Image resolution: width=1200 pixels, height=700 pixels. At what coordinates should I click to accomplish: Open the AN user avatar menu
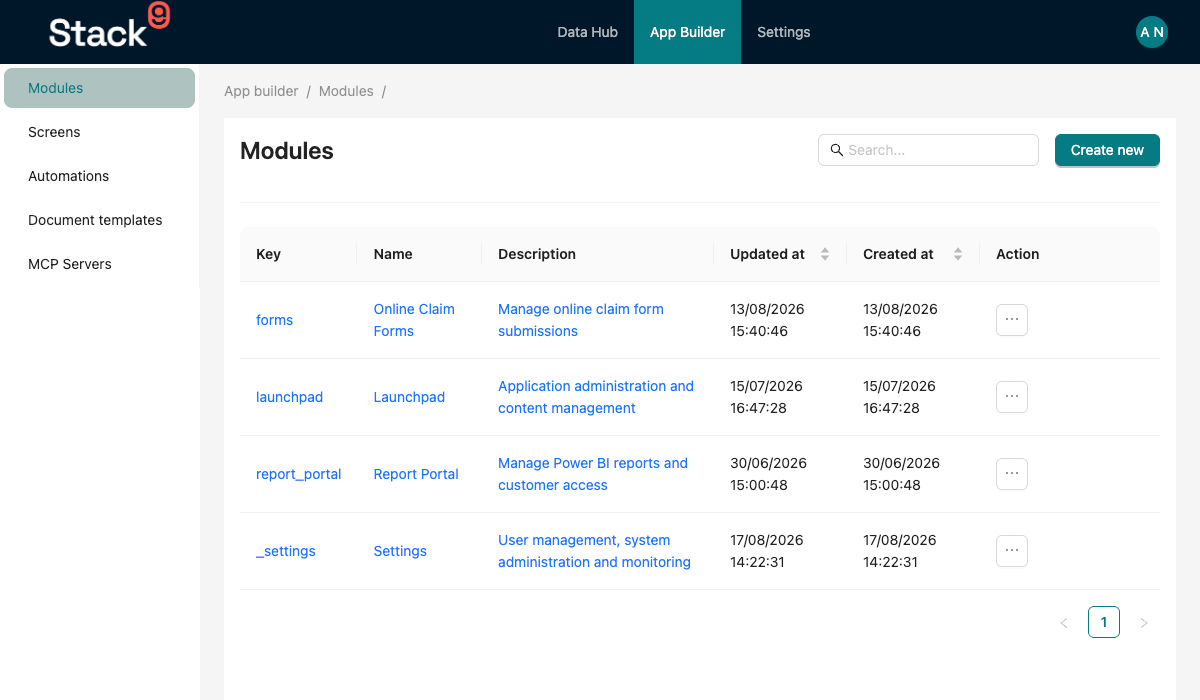point(1152,32)
